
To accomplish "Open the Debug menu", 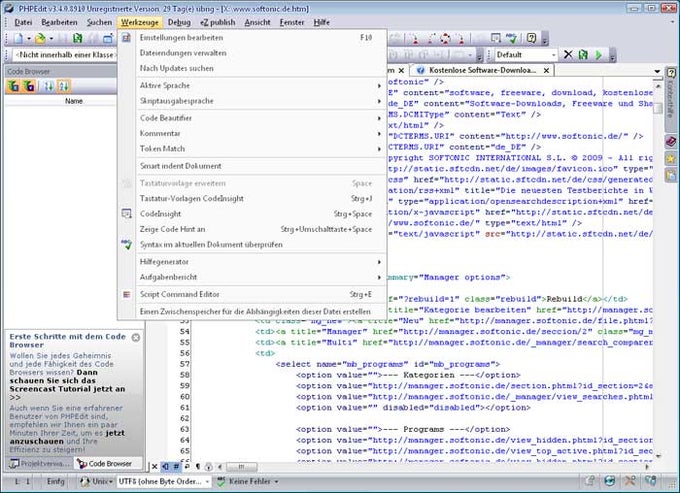I will pyautogui.click(x=179, y=22).
